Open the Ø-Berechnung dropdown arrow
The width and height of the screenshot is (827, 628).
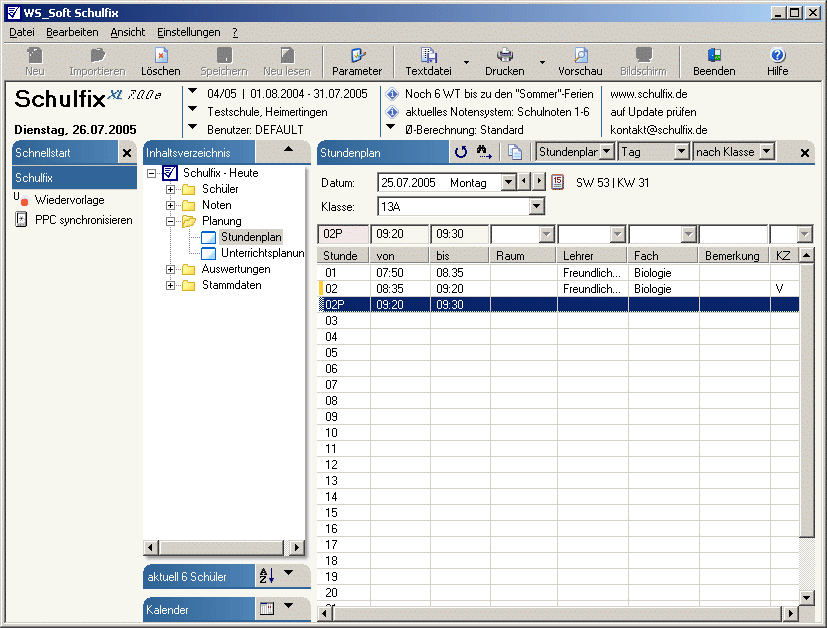click(391, 127)
